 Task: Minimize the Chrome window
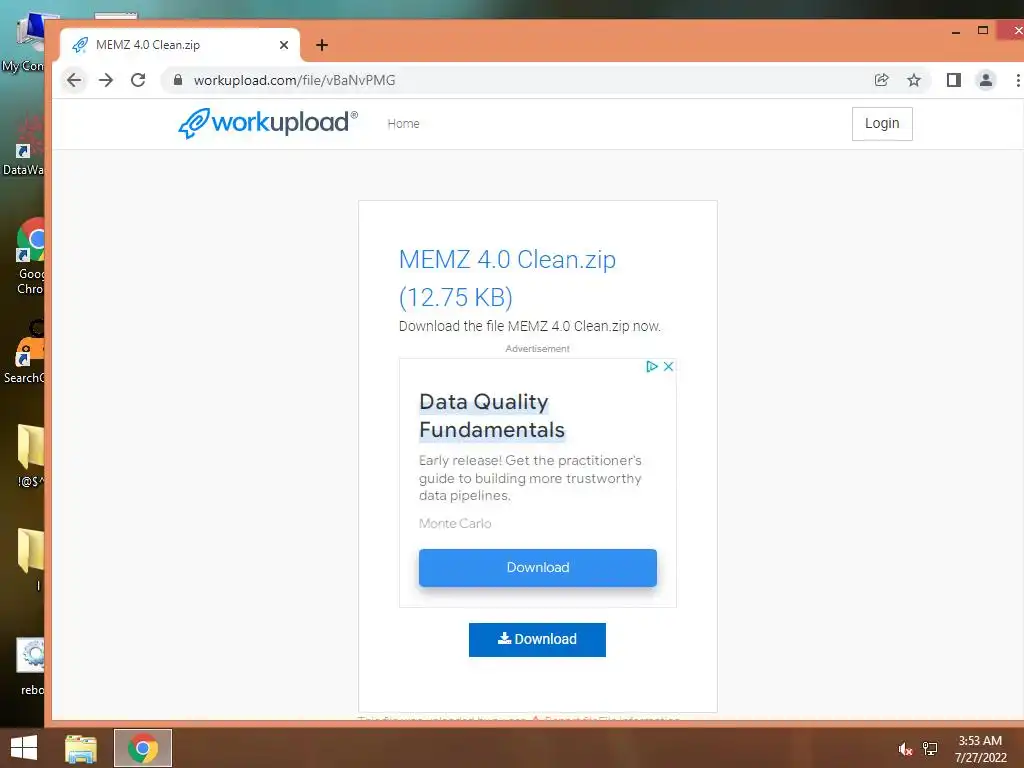tap(955, 31)
